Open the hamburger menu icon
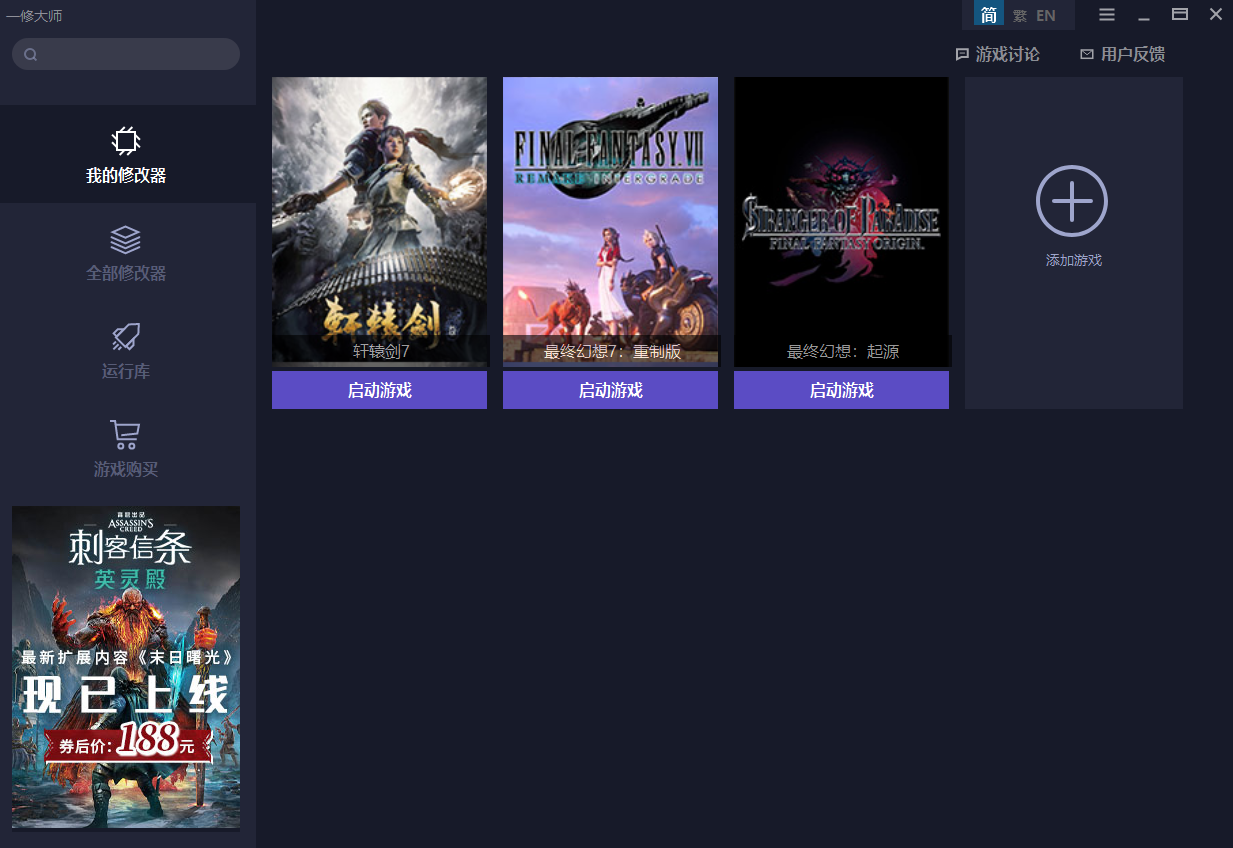This screenshot has height=848, width=1233. 1107,15
